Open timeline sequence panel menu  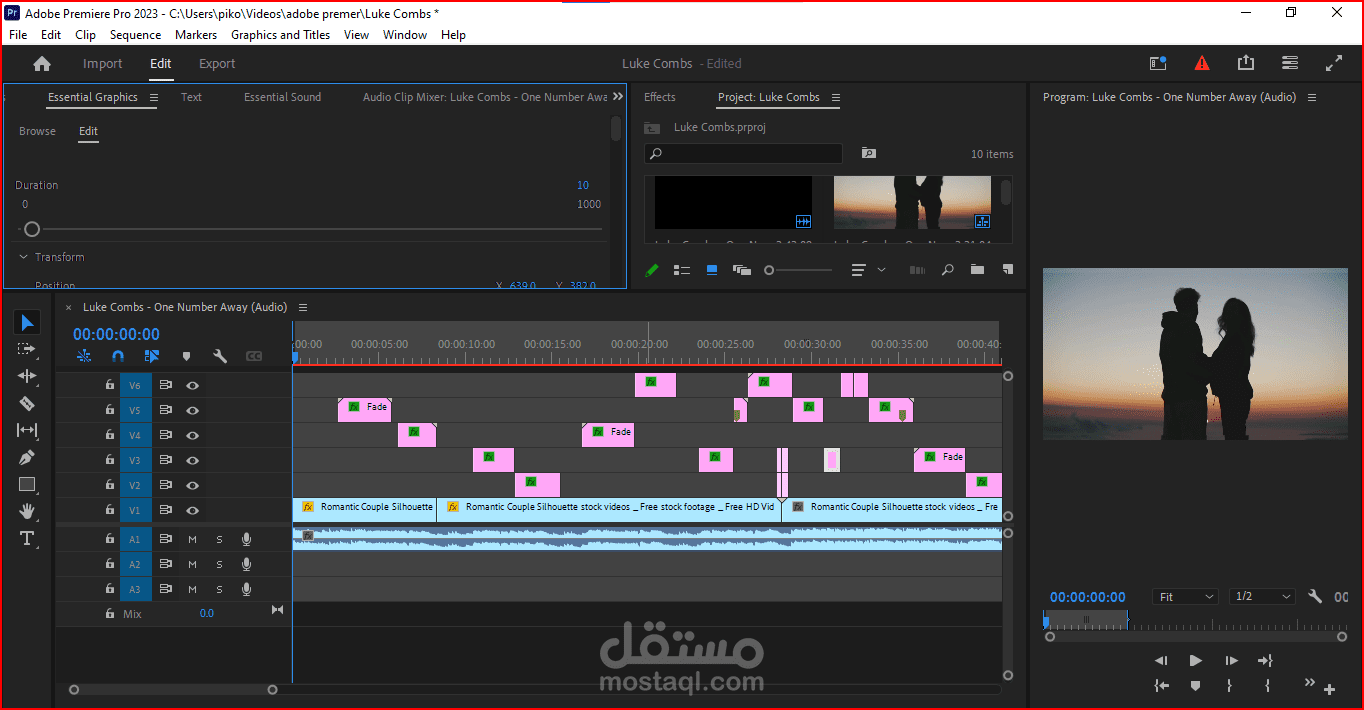tap(303, 307)
